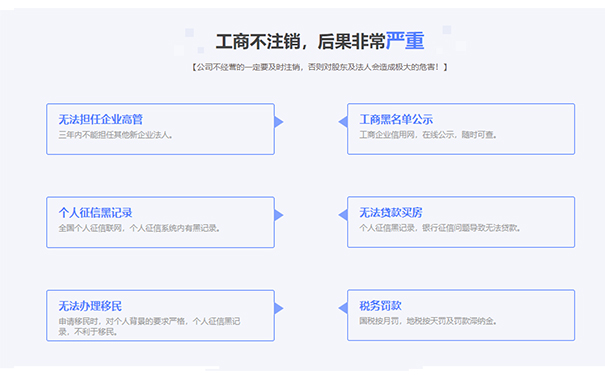Image resolution: width=605 pixels, height=375 pixels.
Task: Click the description starting "全国个人征信联网"
Action: (139, 228)
